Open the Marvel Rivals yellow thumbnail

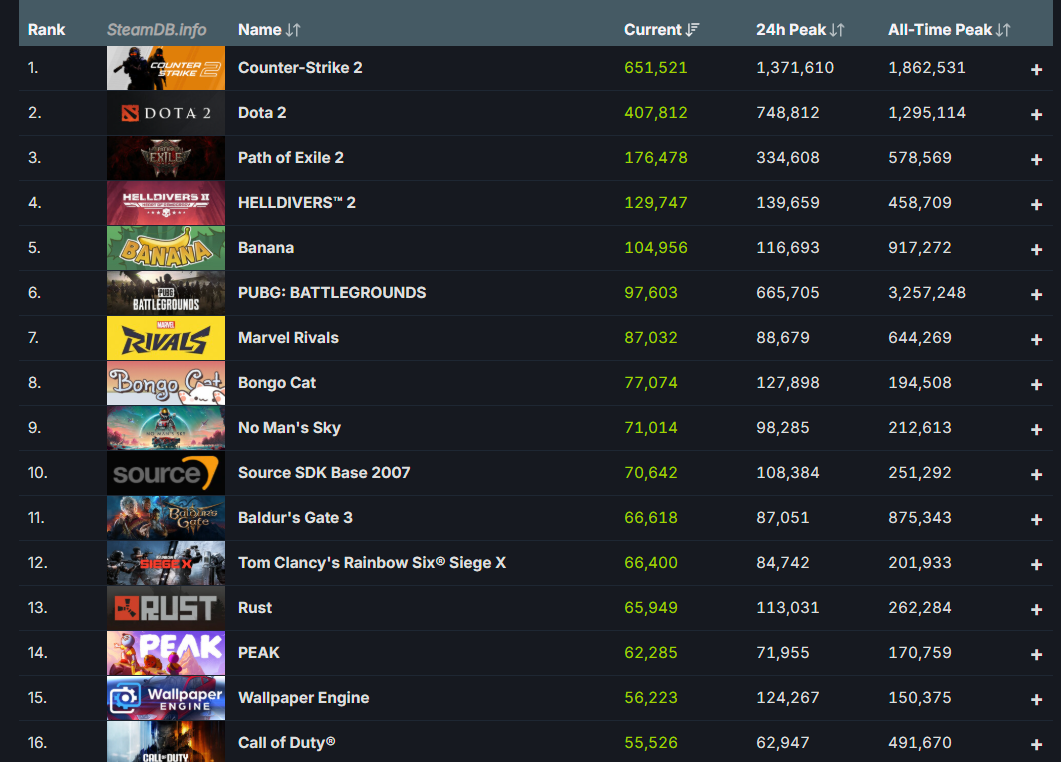(x=166, y=338)
